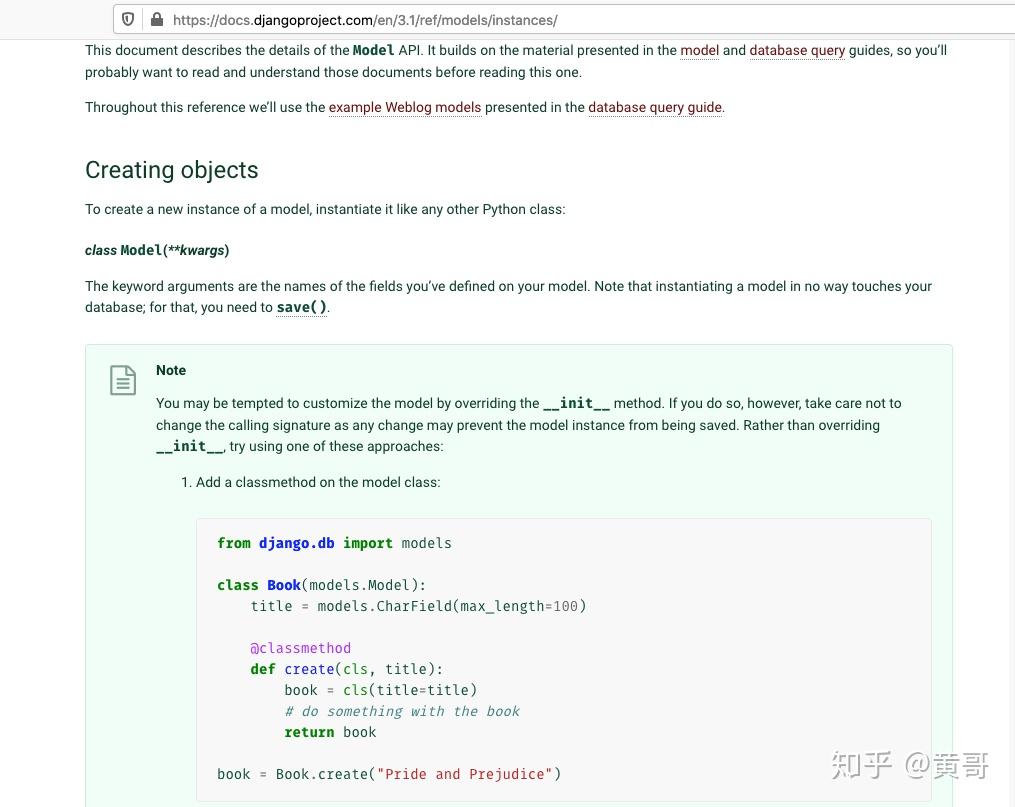Open the "example Weblog models" link
1015x807 pixels.
pos(405,107)
